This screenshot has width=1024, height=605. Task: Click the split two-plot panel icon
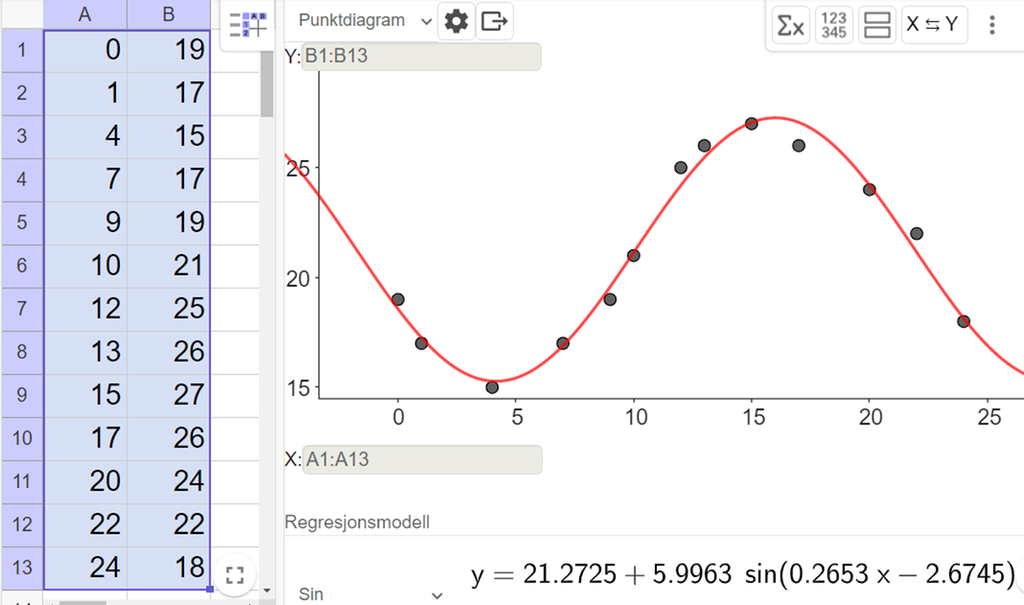pyautogui.click(x=878, y=25)
